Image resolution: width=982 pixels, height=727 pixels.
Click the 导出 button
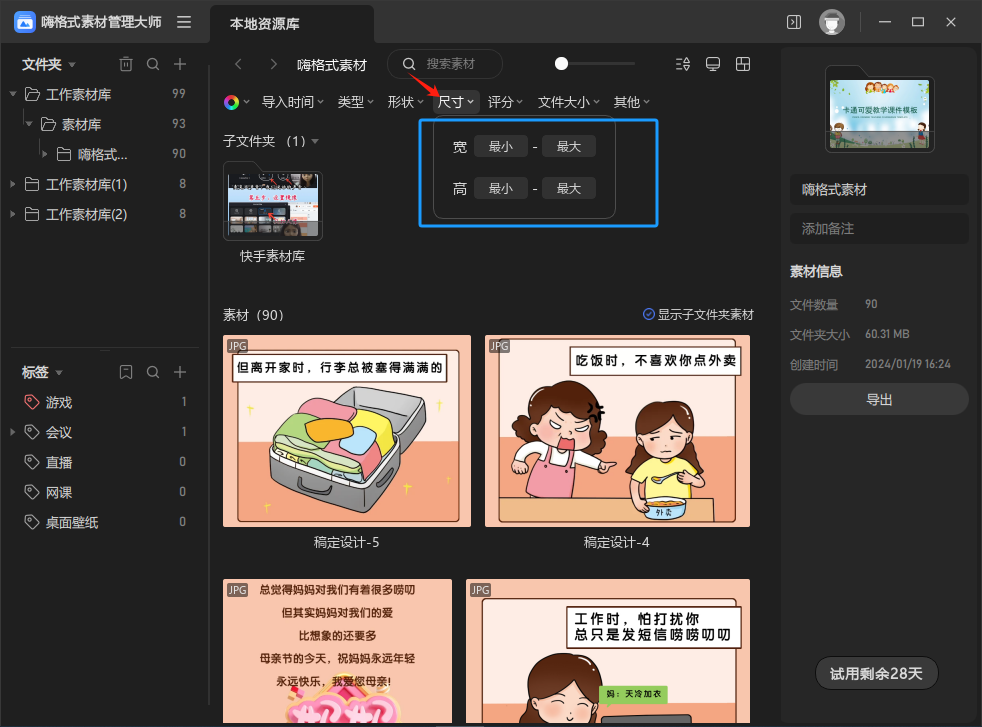tap(879, 400)
